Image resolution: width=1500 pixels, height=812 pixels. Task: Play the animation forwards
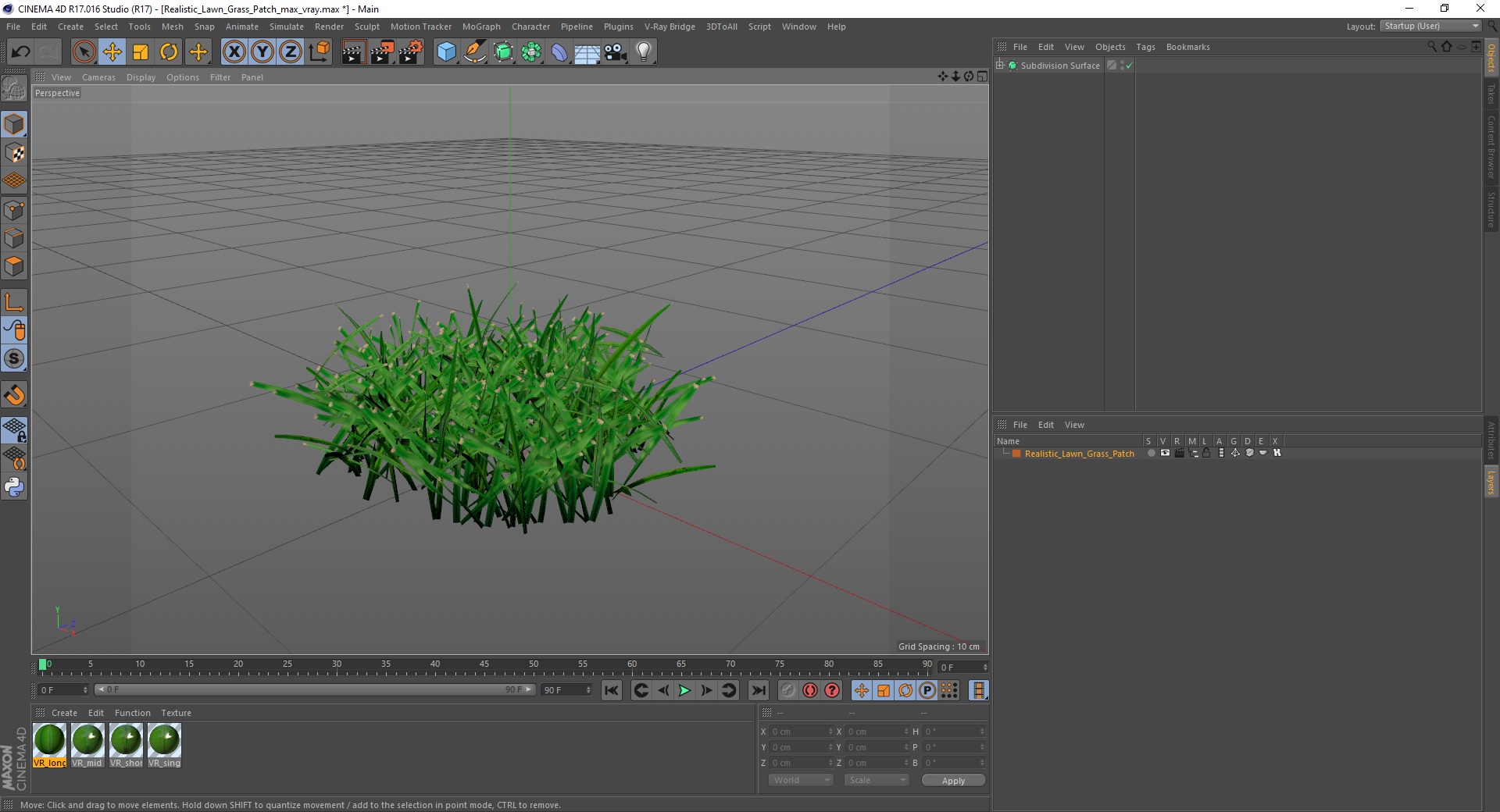coord(684,690)
